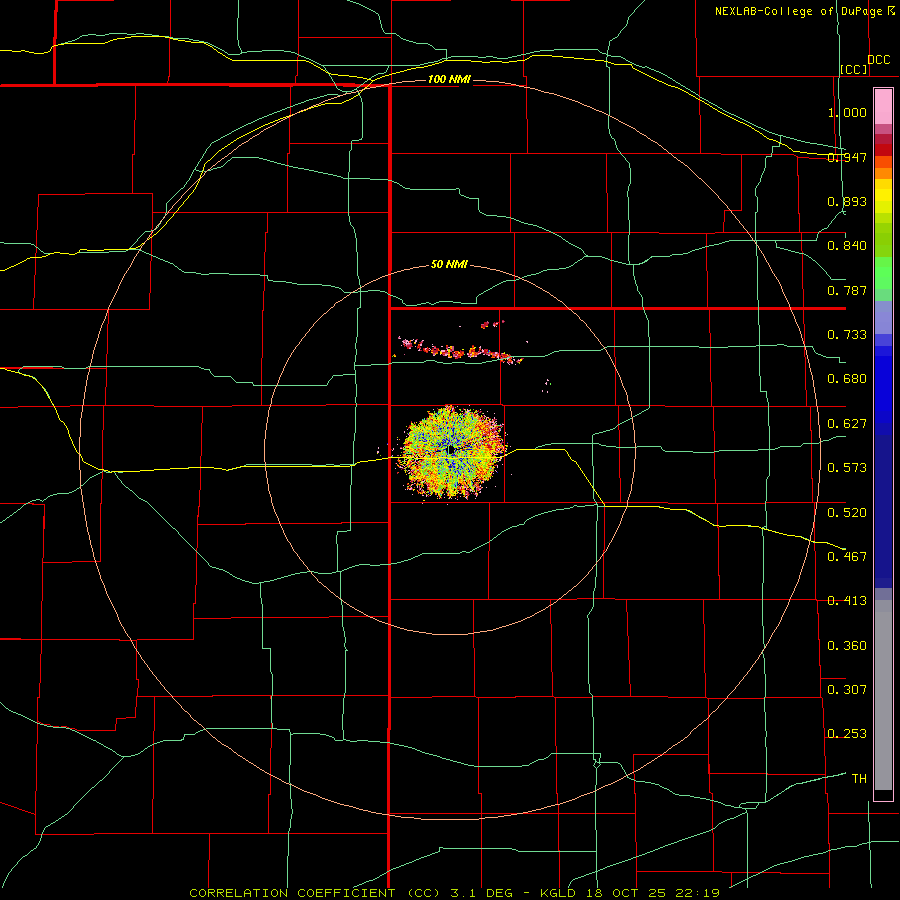Click the 50 NMI range ring label
Viewport: 900px width, 900px height.
(449, 265)
